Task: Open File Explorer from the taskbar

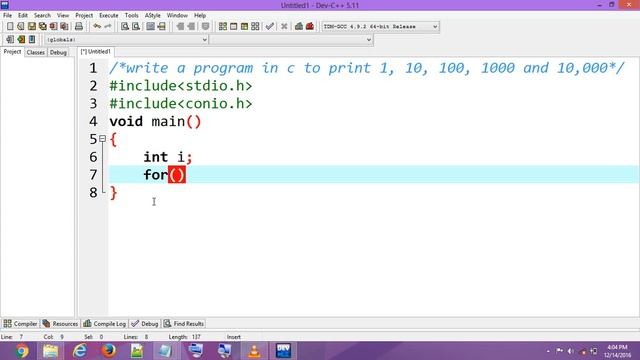Action: [x=51, y=351]
